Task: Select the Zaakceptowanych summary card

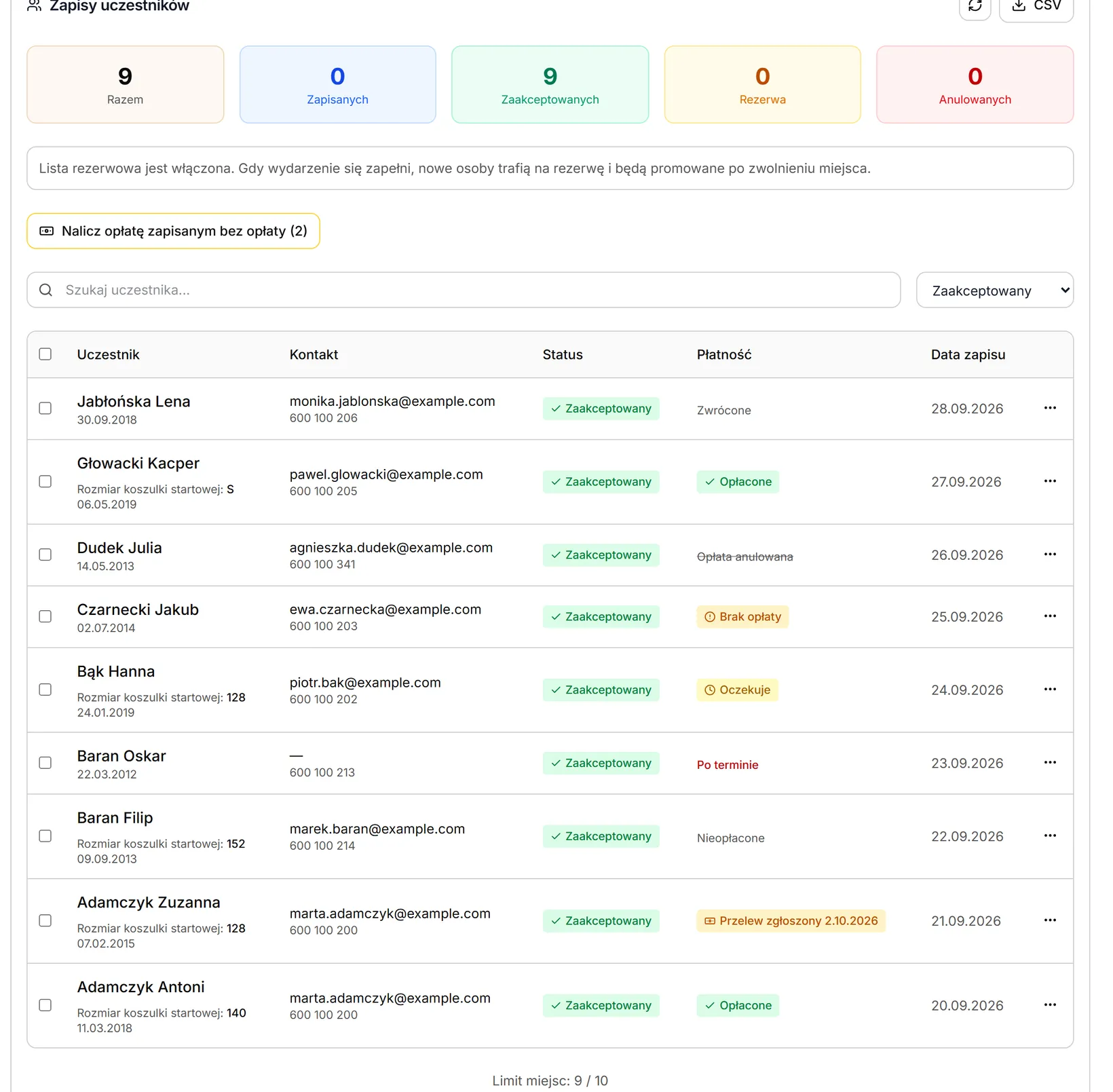Action: [x=550, y=85]
